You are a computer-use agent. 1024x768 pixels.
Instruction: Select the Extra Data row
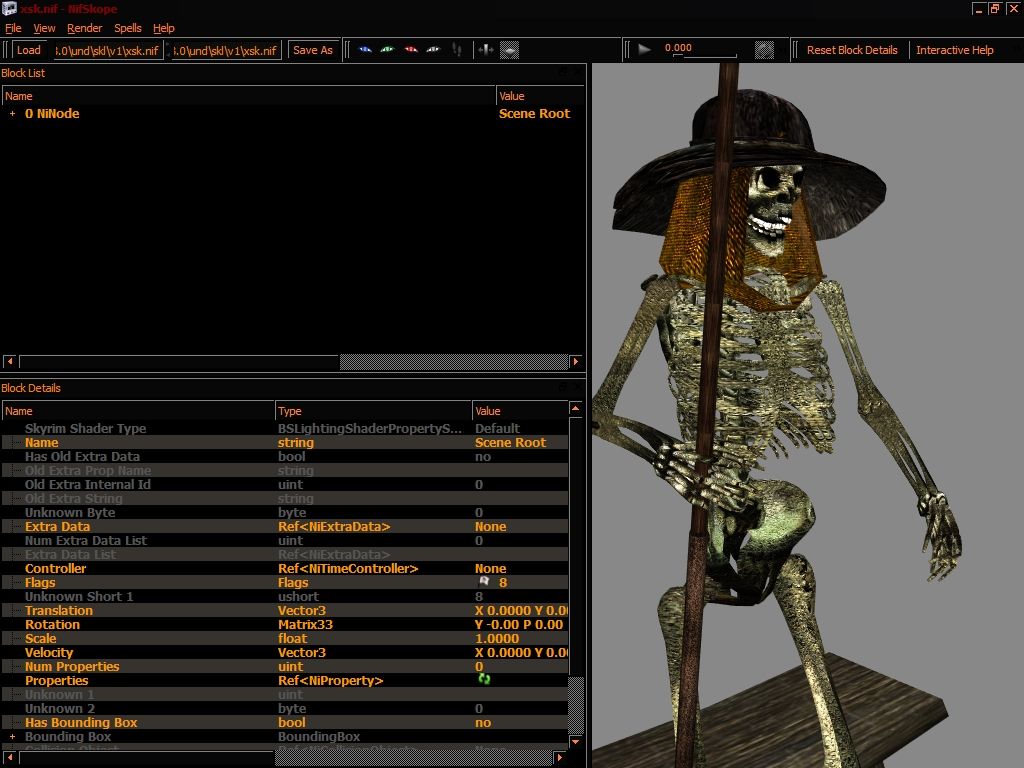coord(285,526)
